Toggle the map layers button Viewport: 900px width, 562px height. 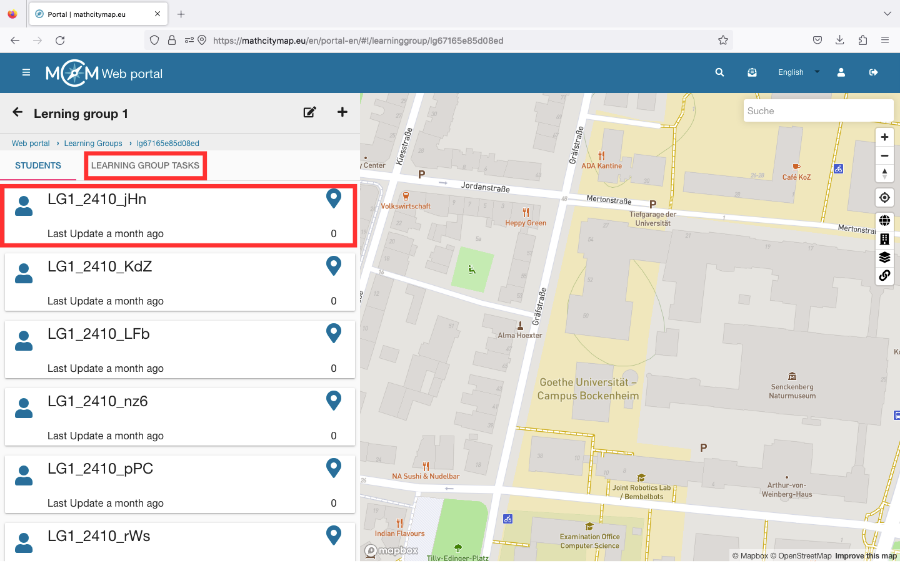(x=884, y=257)
